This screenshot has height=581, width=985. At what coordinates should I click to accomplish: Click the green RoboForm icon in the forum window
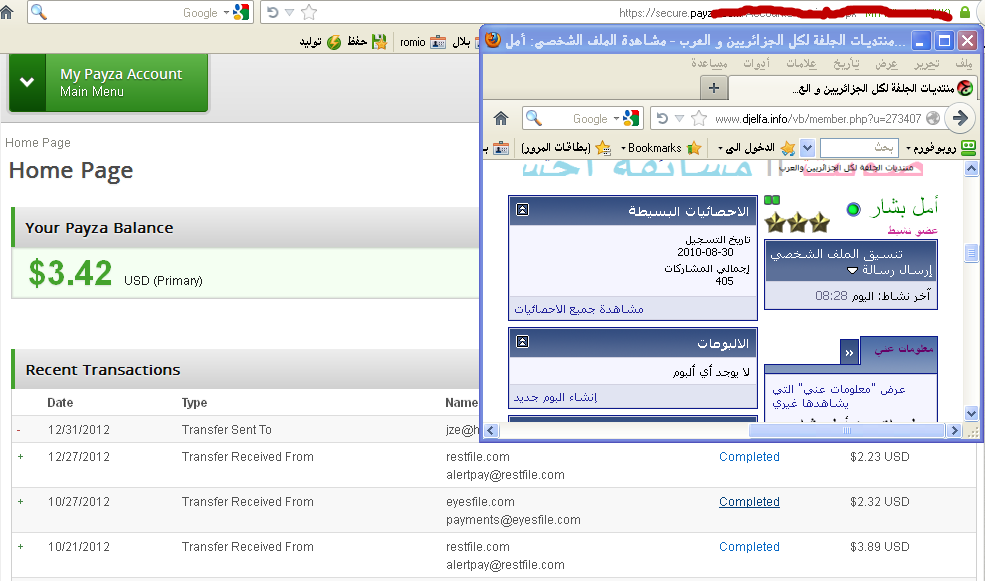969,148
